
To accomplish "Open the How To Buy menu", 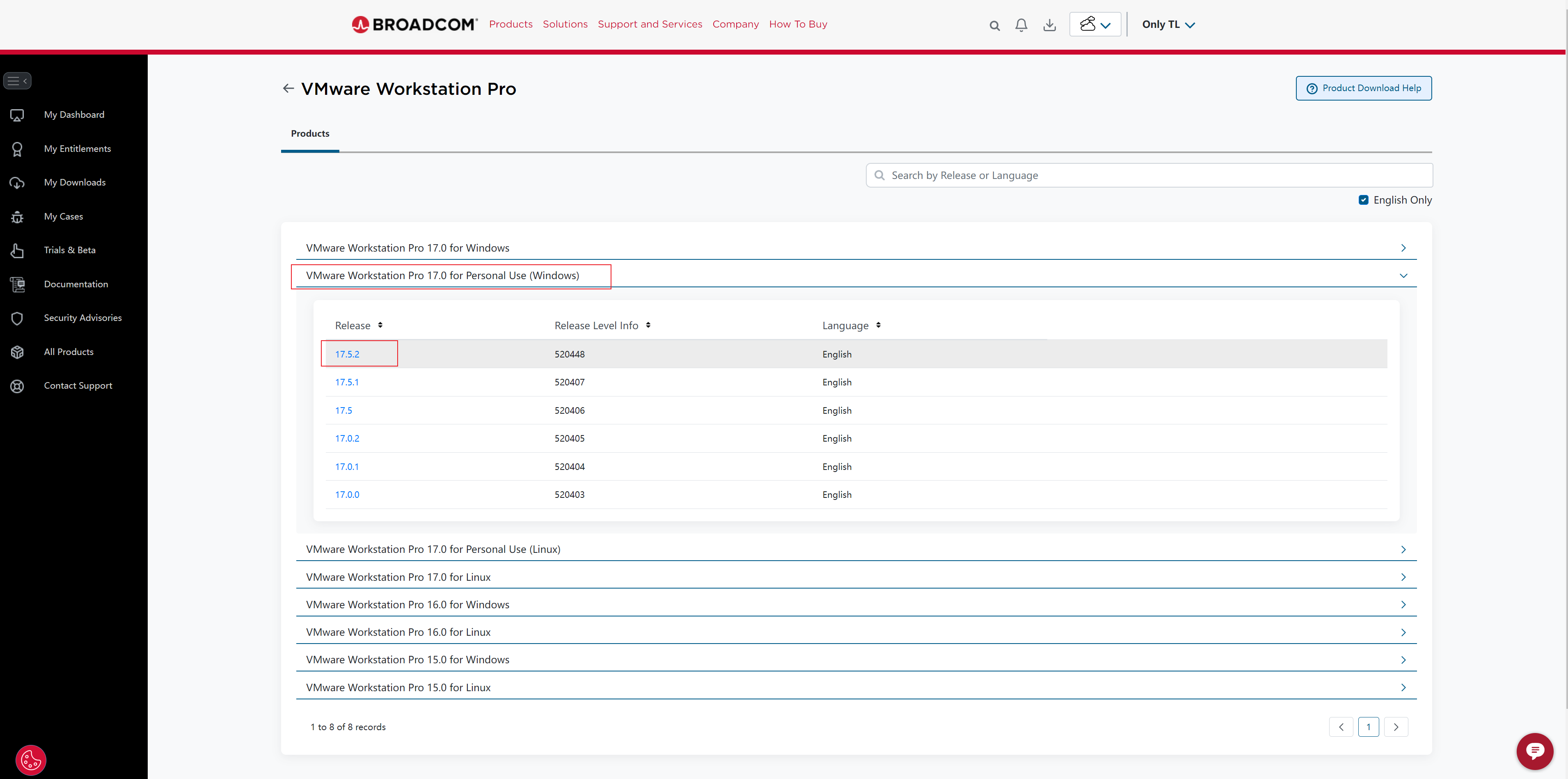I will (798, 24).
